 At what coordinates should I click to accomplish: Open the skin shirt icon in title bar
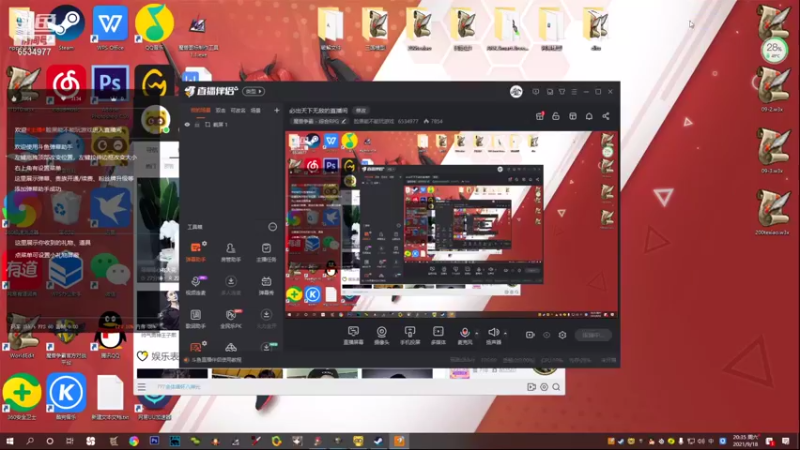[x=562, y=92]
